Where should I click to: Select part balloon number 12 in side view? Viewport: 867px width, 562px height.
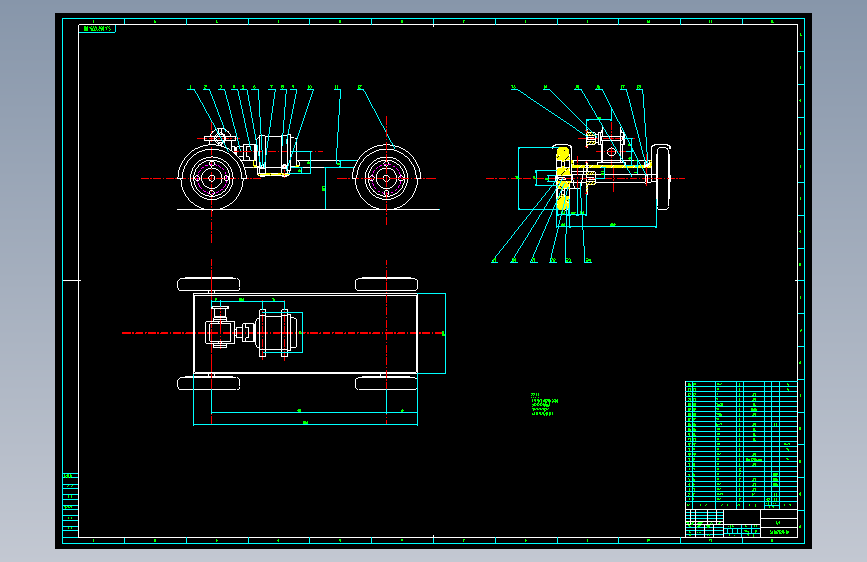point(360,87)
